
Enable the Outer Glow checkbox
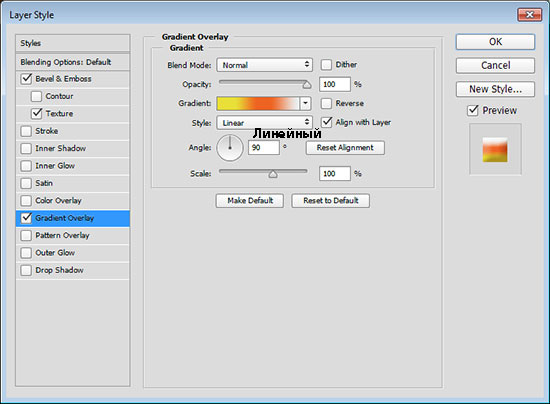[26, 253]
